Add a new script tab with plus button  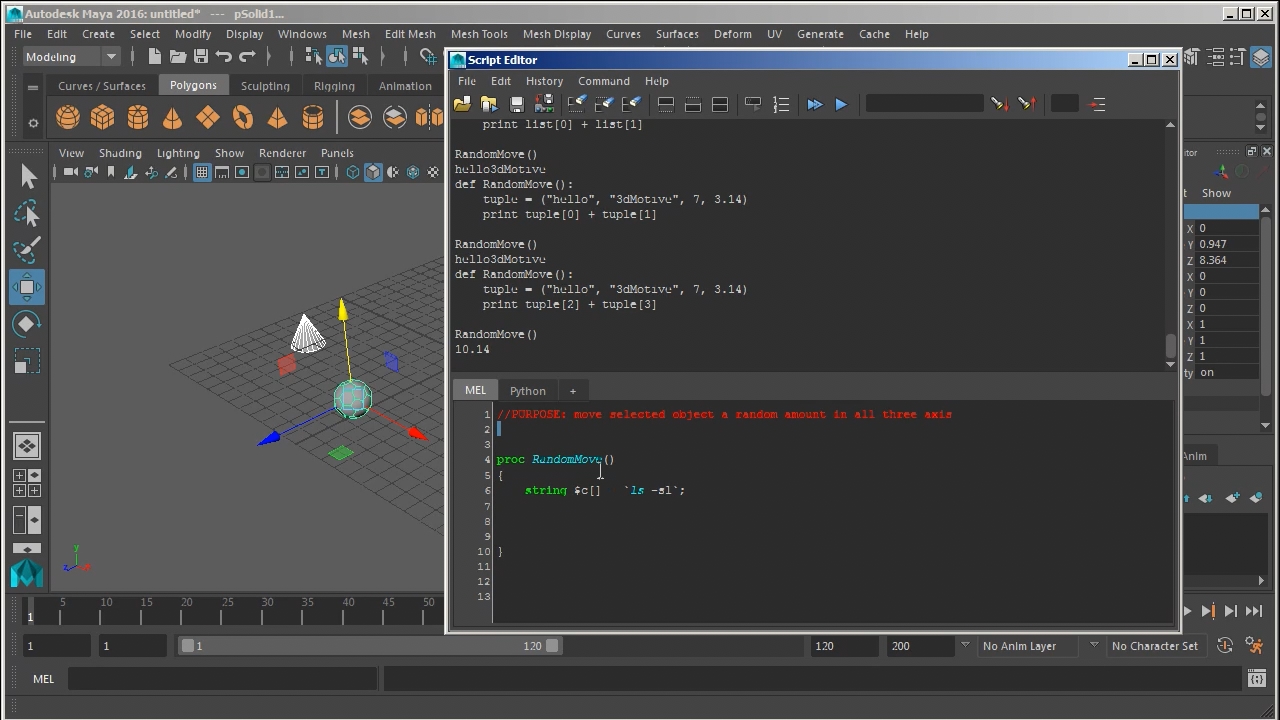pyautogui.click(x=573, y=391)
